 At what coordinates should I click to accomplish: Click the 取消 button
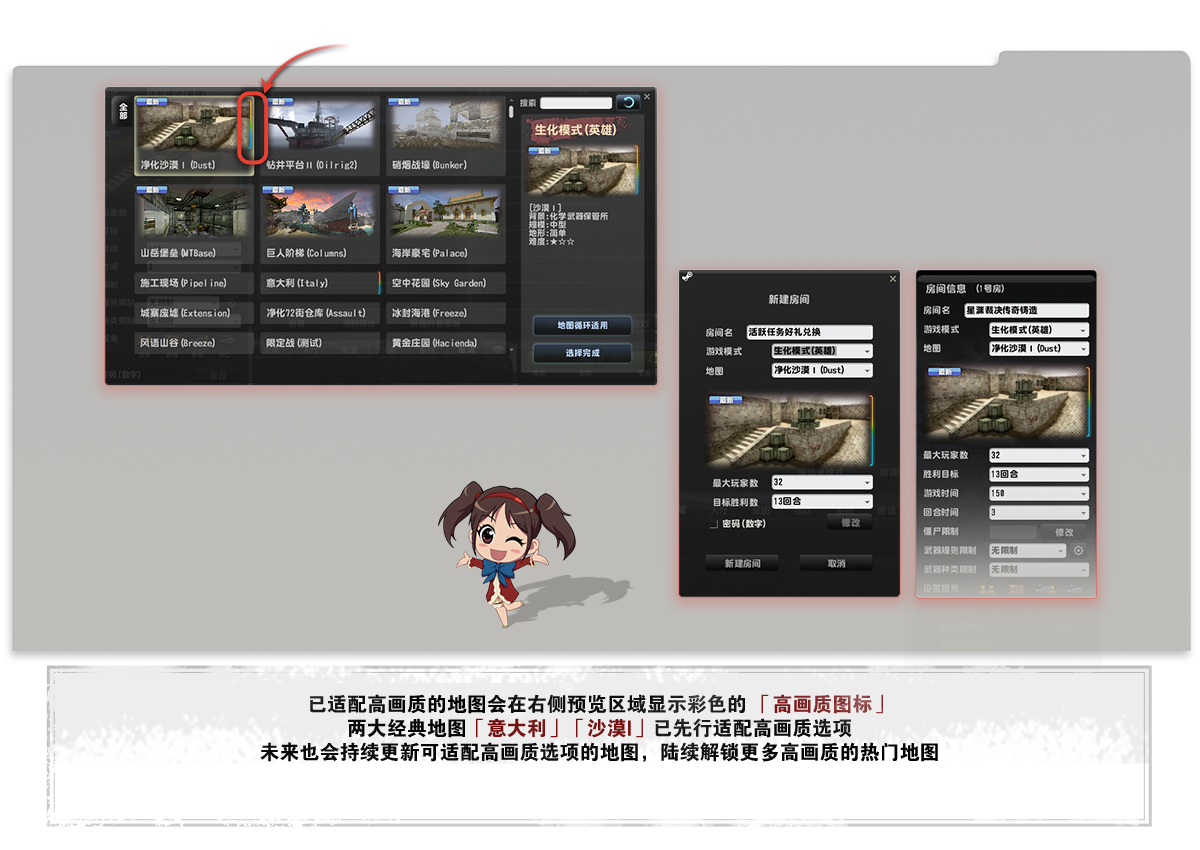(x=836, y=563)
